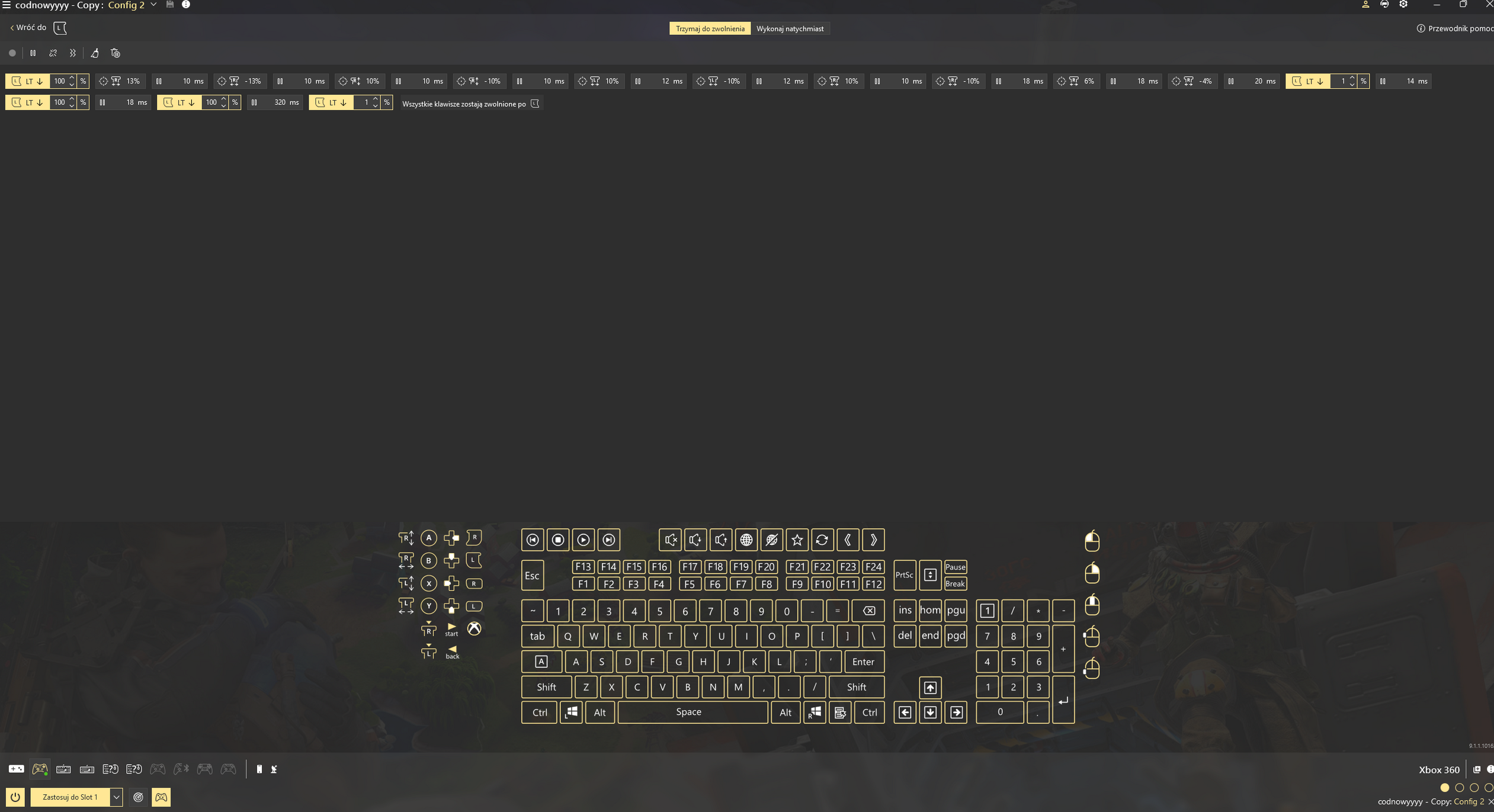This screenshot has width=1494, height=812.
Task: Click the target radar icon beside slot dropdown
Action: click(x=138, y=797)
